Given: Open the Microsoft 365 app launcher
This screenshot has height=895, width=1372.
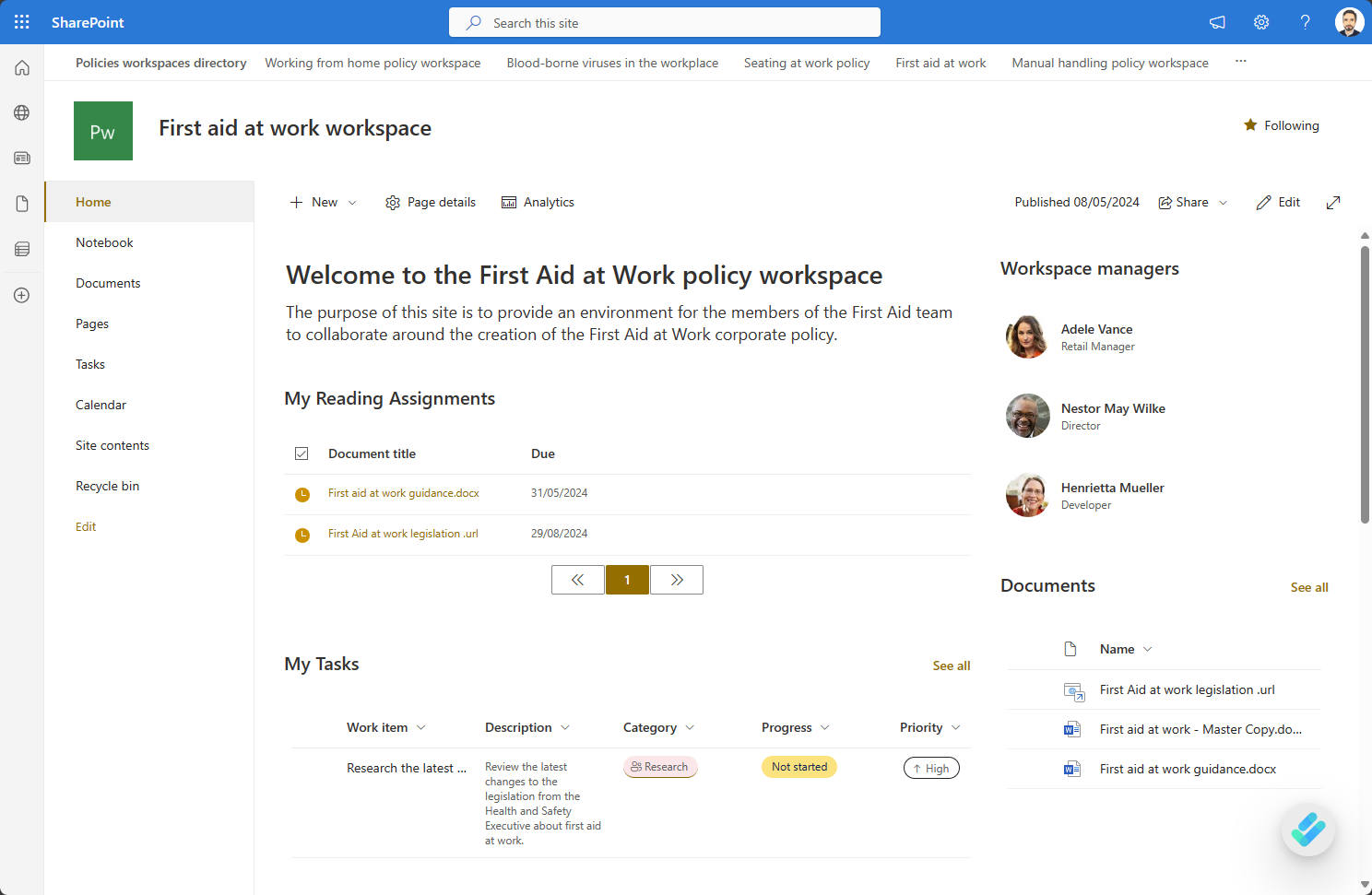Looking at the screenshot, I should [x=21, y=21].
